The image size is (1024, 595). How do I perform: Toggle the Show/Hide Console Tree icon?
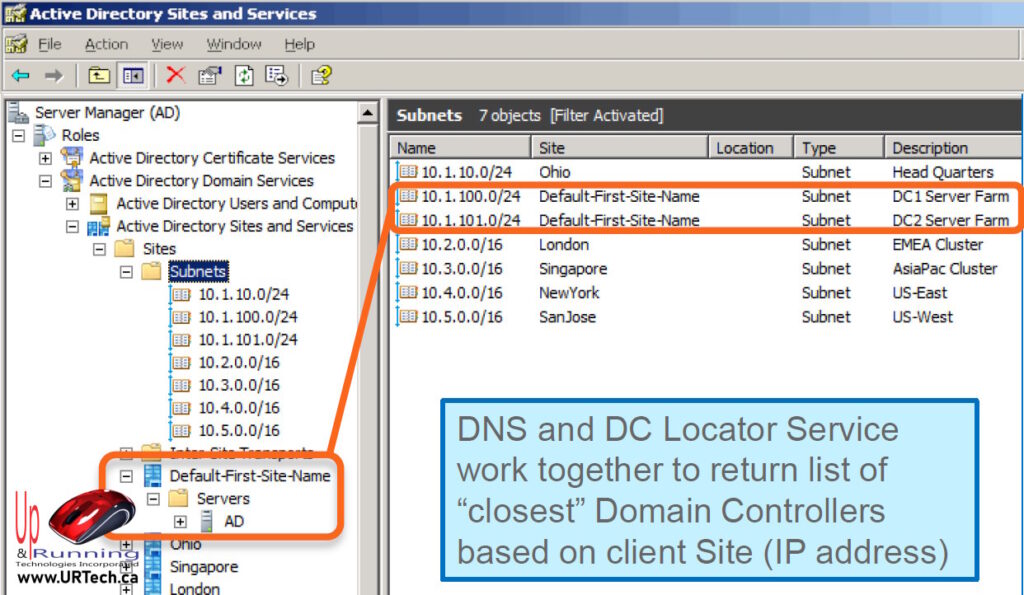[x=131, y=76]
